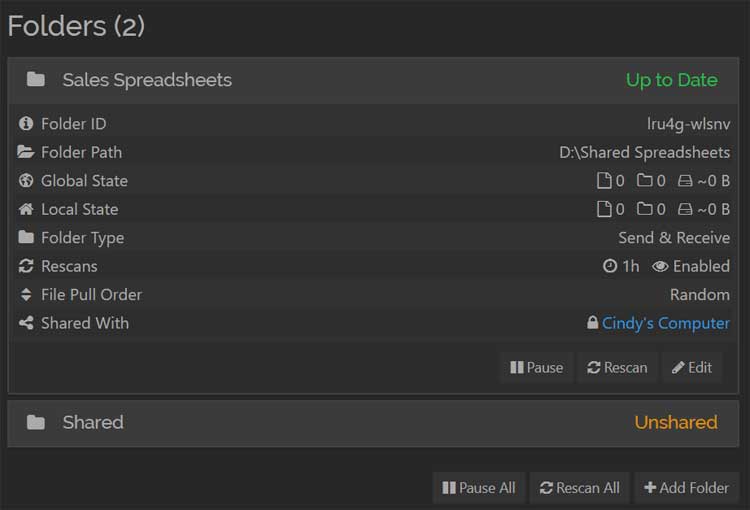The height and width of the screenshot is (510, 750).
Task: Click the File Pull Order label
Action: point(91,295)
